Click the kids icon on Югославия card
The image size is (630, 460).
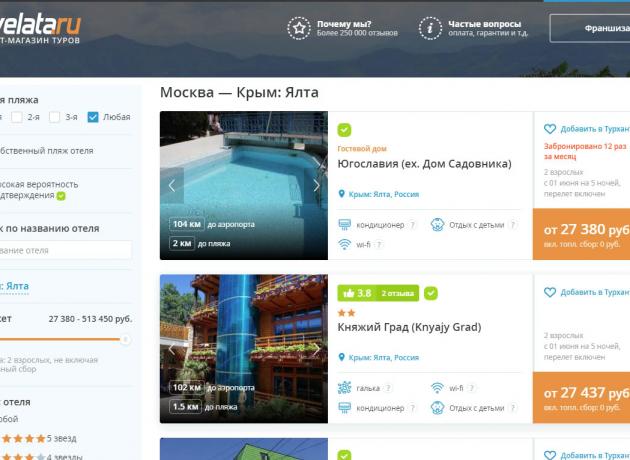437,225
